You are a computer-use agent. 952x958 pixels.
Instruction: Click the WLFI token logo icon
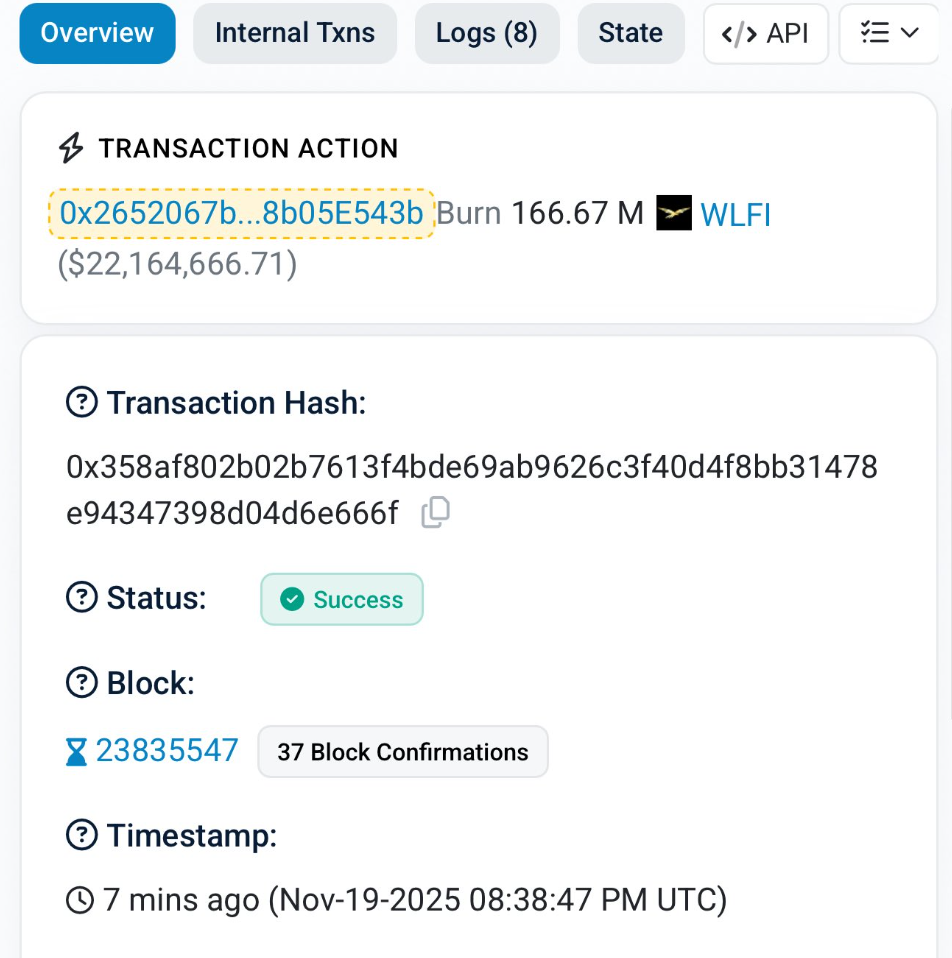(x=674, y=214)
